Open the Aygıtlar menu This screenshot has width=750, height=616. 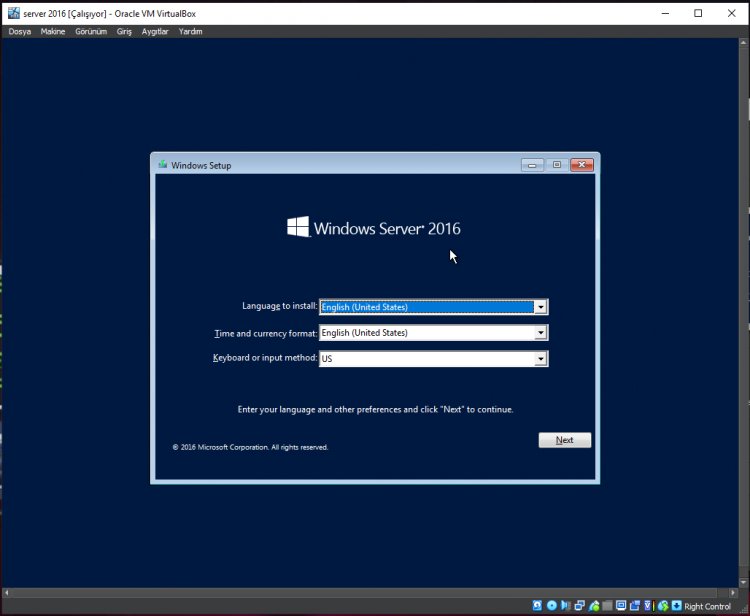pyautogui.click(x=155, y=32)
